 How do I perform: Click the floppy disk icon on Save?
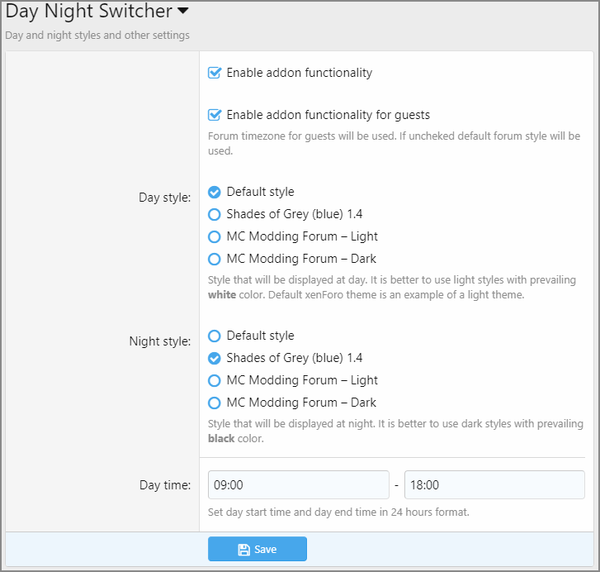[x=244, y=550]
